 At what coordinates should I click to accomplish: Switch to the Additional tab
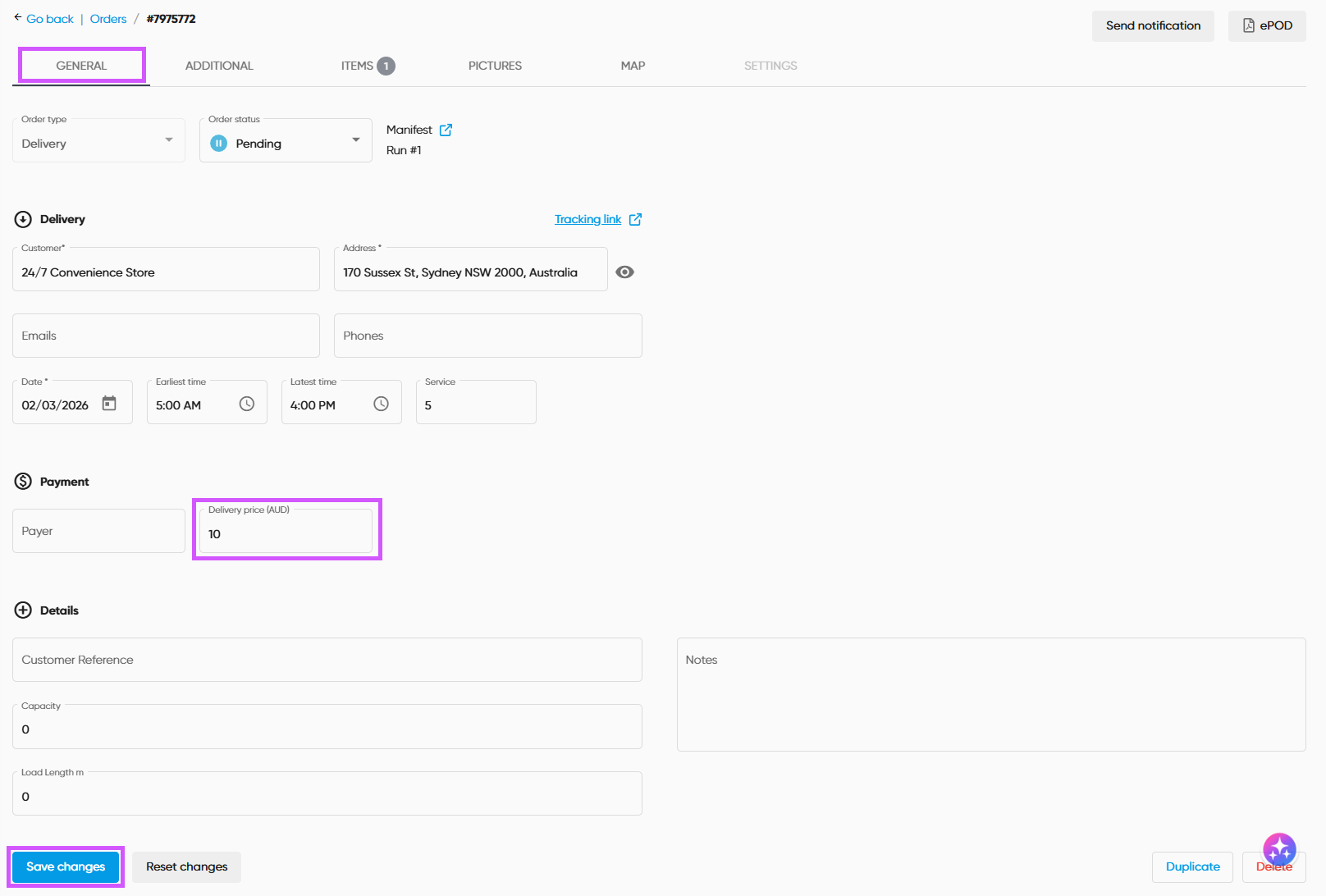[219, 66]
